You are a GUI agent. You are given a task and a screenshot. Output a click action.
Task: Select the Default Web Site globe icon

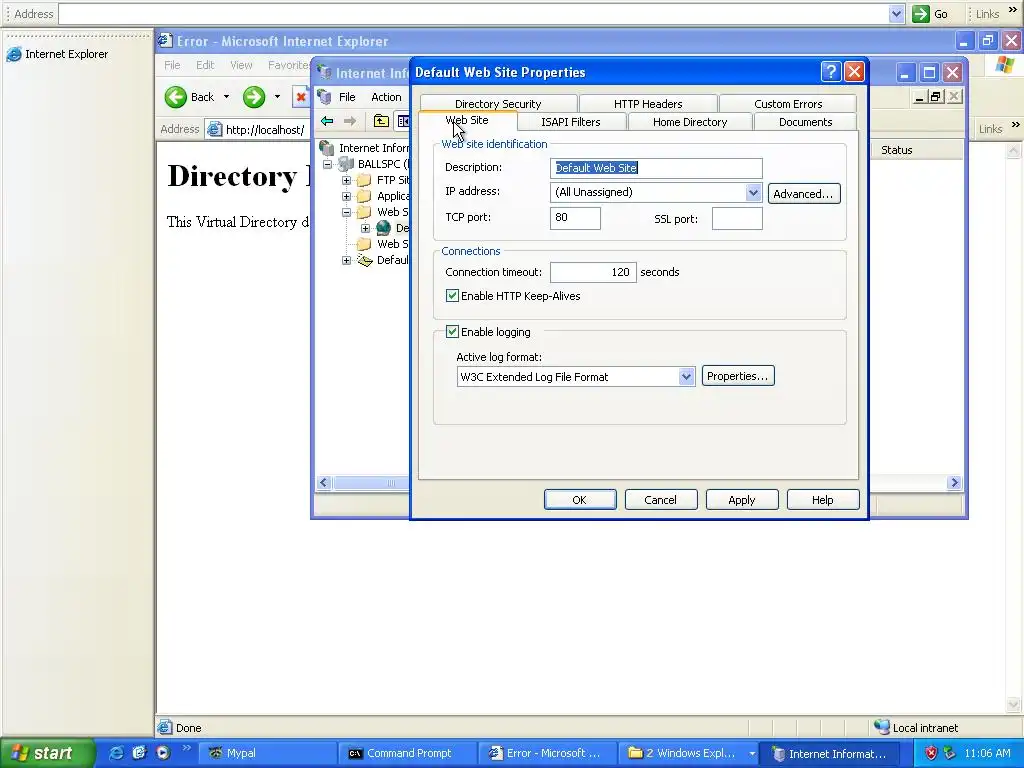[x=383, y=228]
